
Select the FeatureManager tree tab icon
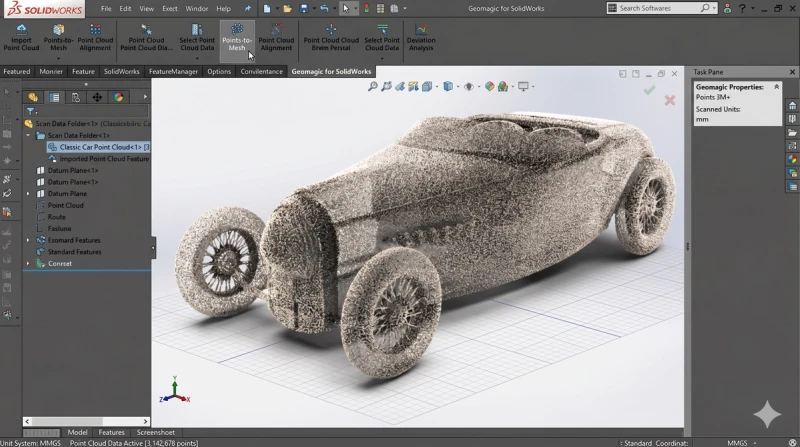click(x=33, y=97)
